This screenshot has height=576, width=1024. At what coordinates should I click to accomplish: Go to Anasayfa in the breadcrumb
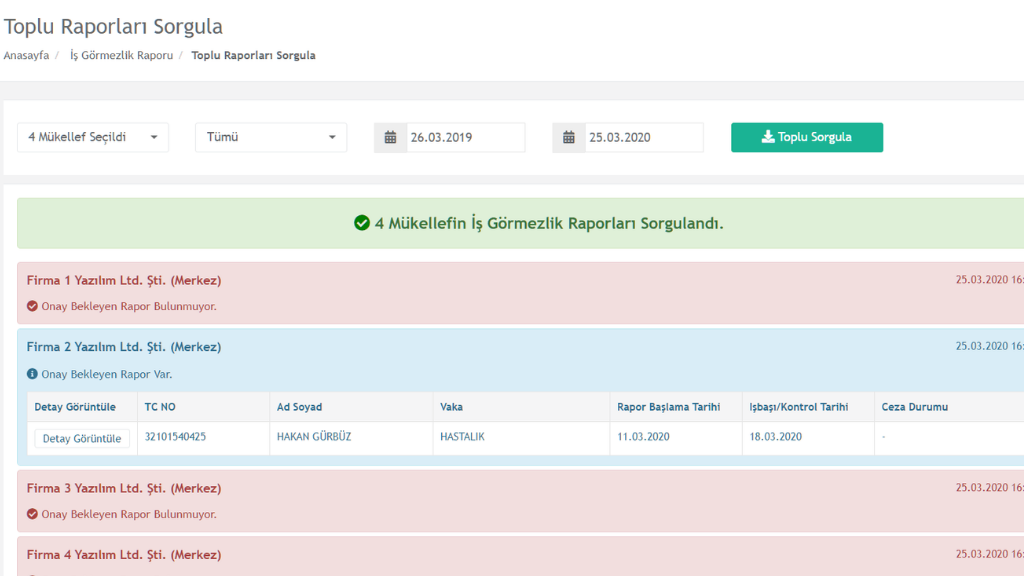point(26,55)
